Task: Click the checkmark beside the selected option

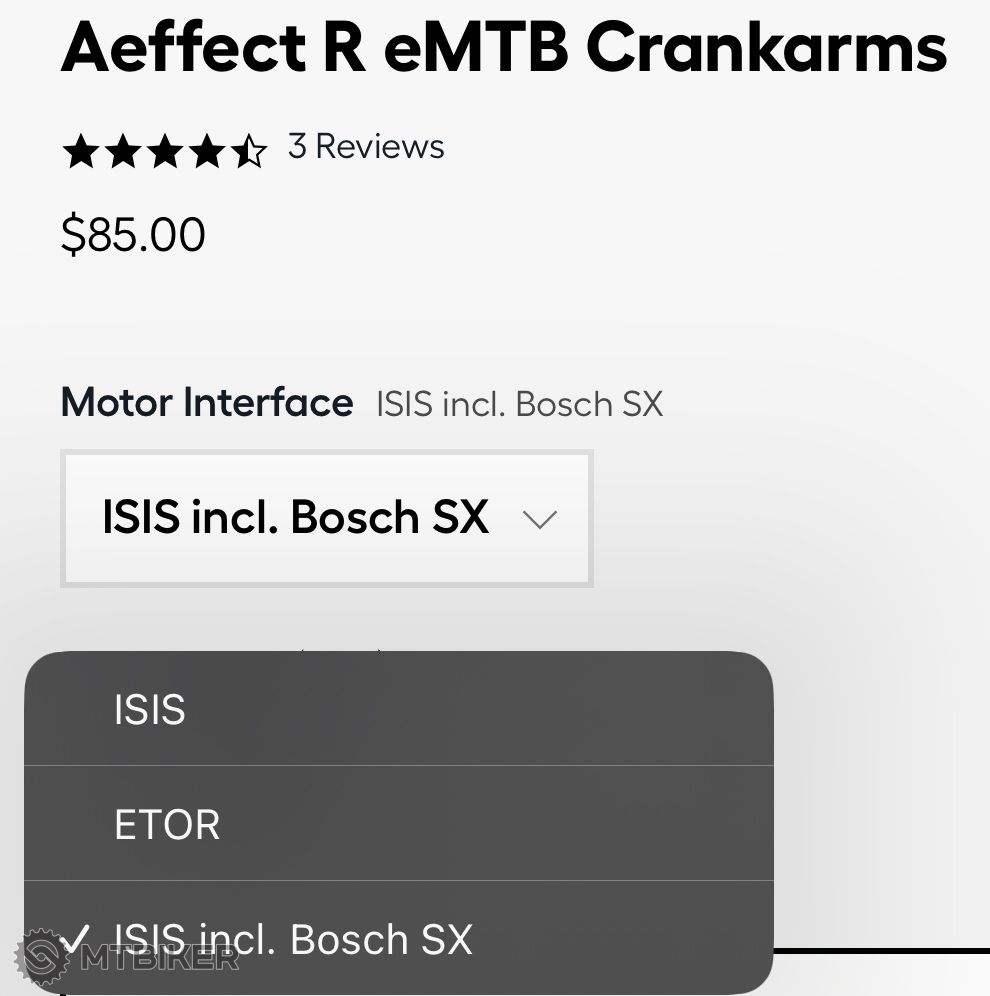Action: point(75,940)
